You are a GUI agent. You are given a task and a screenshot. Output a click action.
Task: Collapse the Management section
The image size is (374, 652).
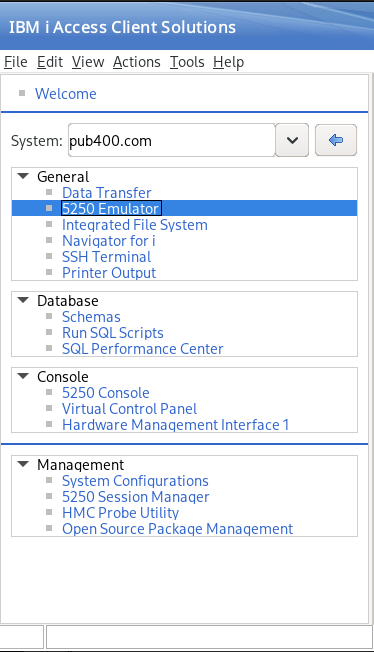pyautogui.click(x=23, y=464)
